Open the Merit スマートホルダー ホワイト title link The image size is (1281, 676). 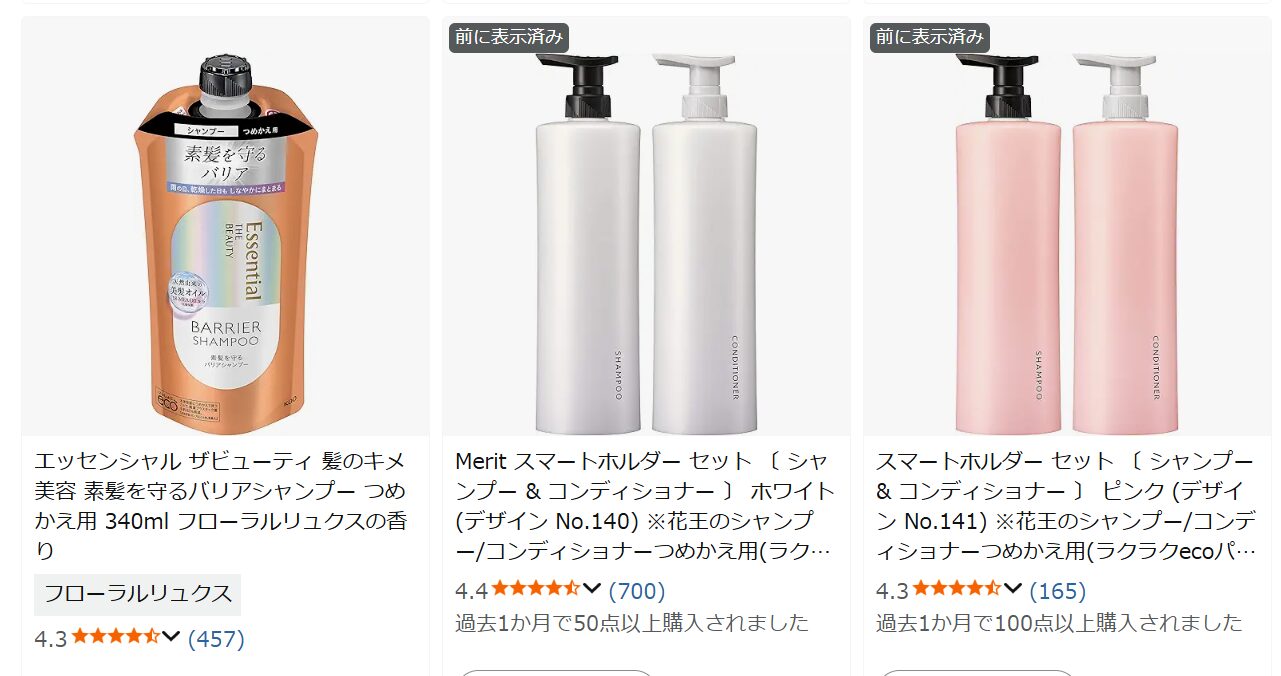pyautogui.click(x=645, y=506)
